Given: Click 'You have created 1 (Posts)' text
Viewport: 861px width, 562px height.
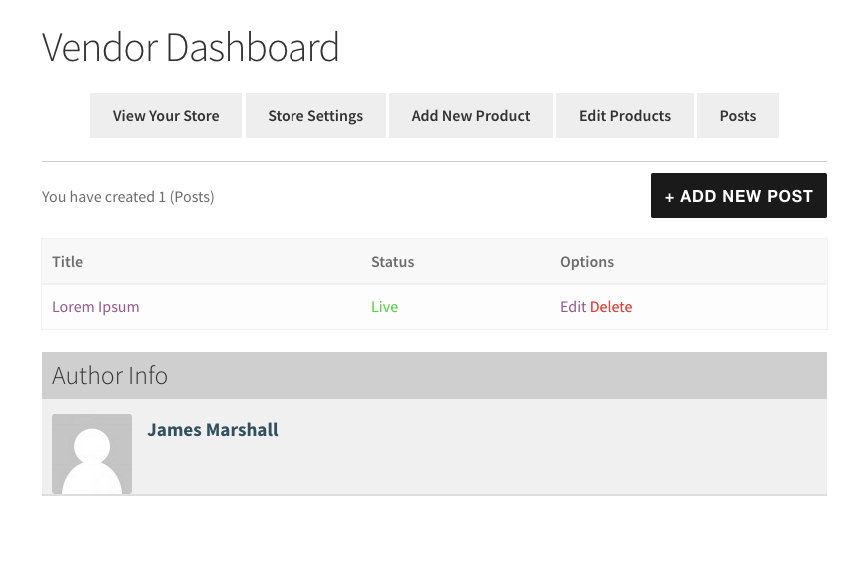Looking at the screenshot, I should (128, 197).
